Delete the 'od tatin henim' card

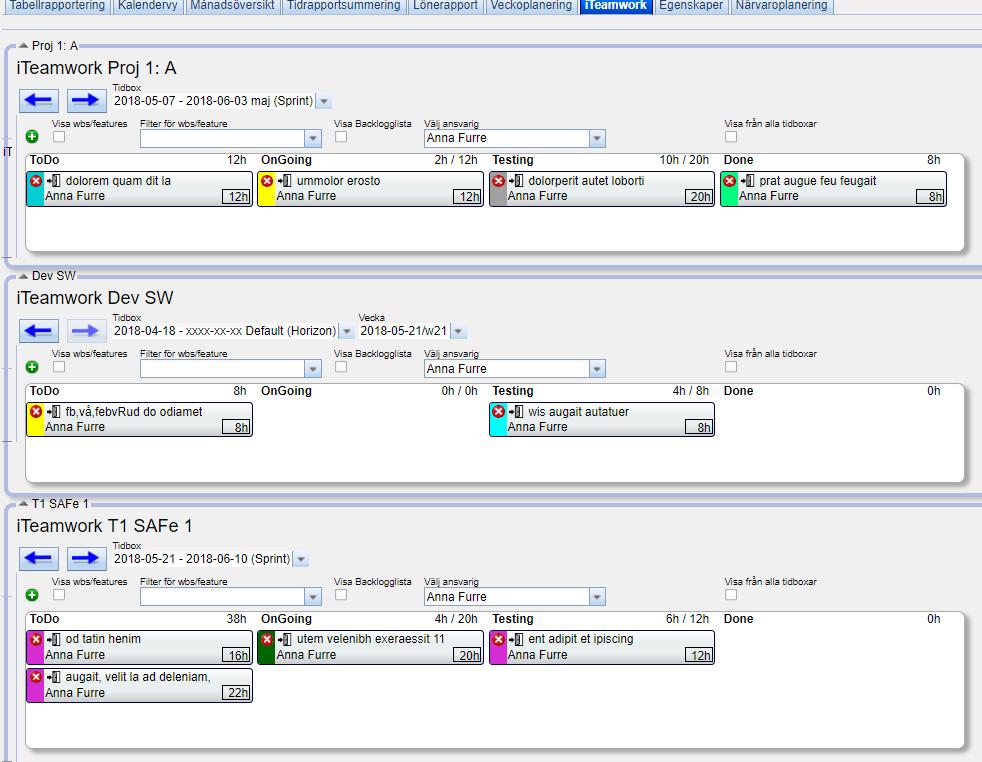(36, 639)
